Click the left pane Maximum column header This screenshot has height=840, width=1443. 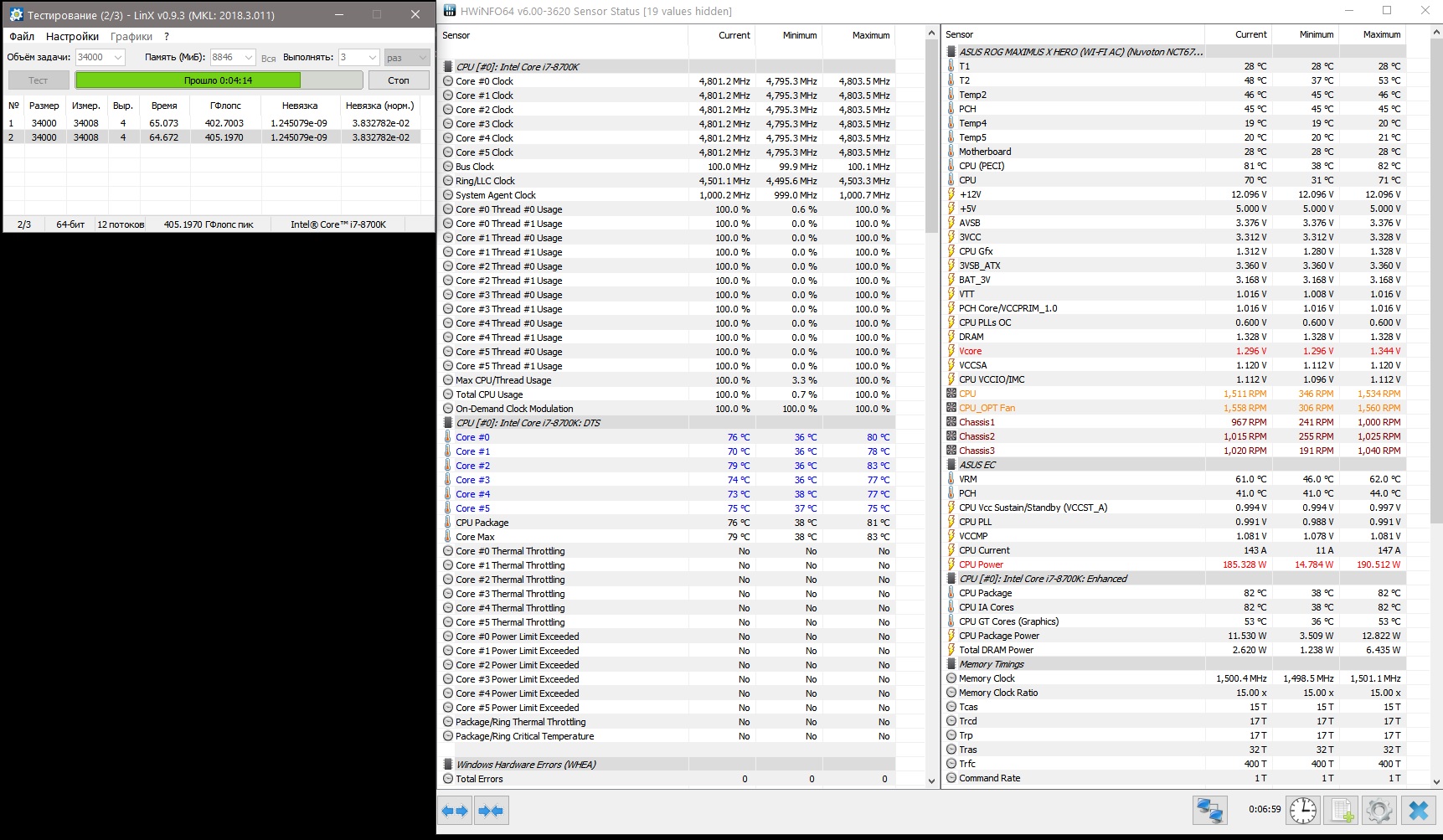click(858, 35)
